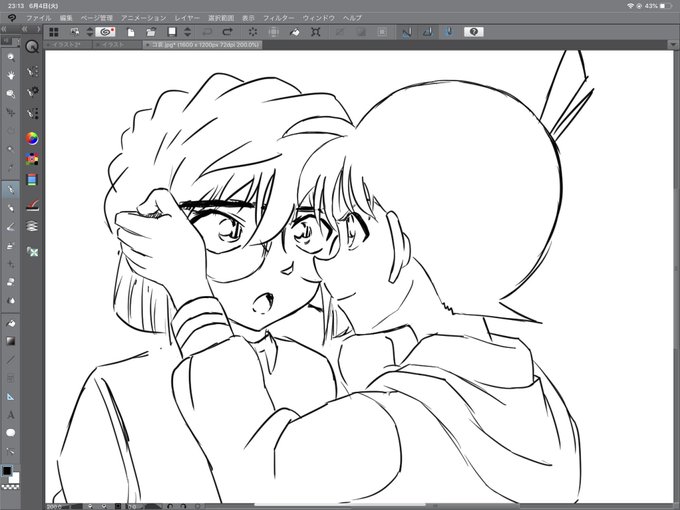Open the レイヤー menu

pos(186,18)
